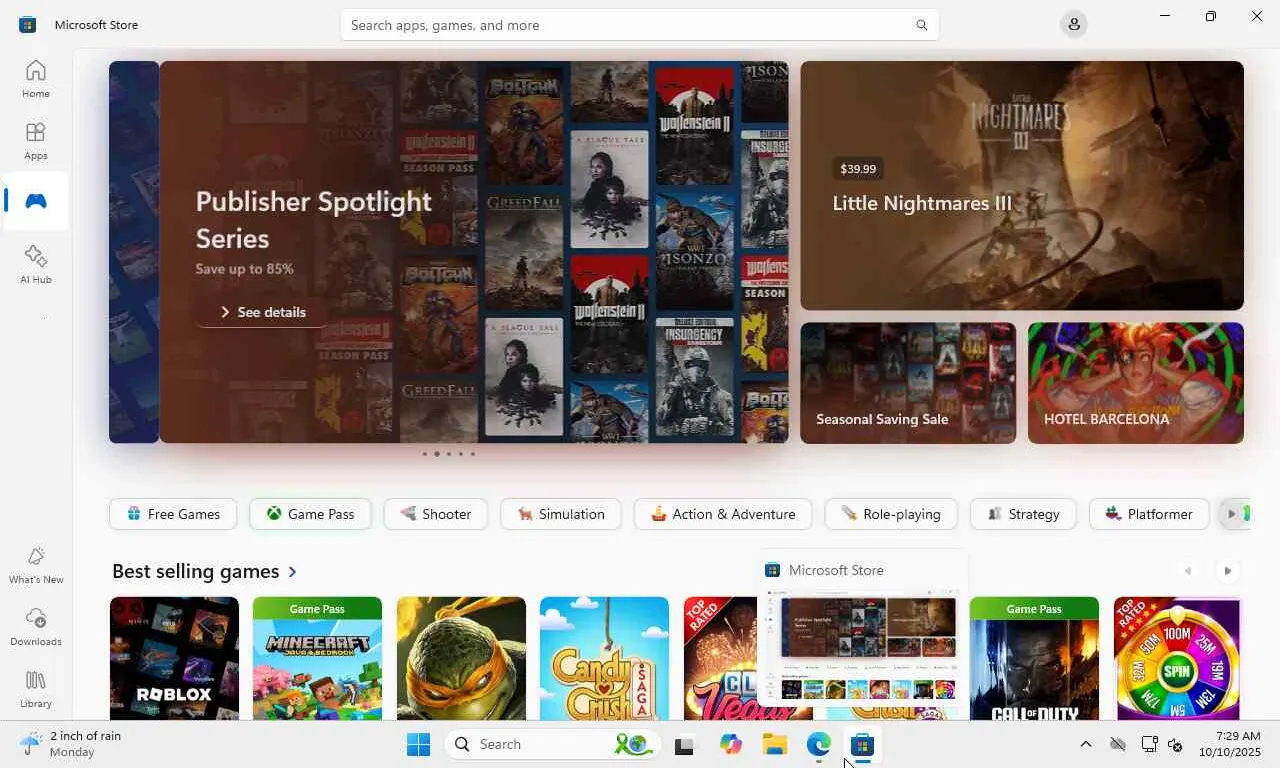Select the Role-playing category chip

click(891, 514)
